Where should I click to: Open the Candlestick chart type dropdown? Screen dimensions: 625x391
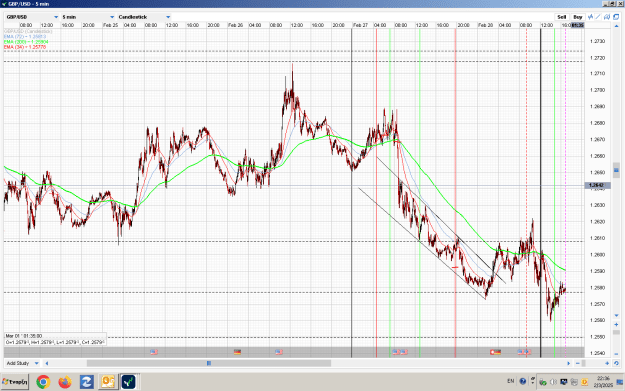[x=144, y=17]
